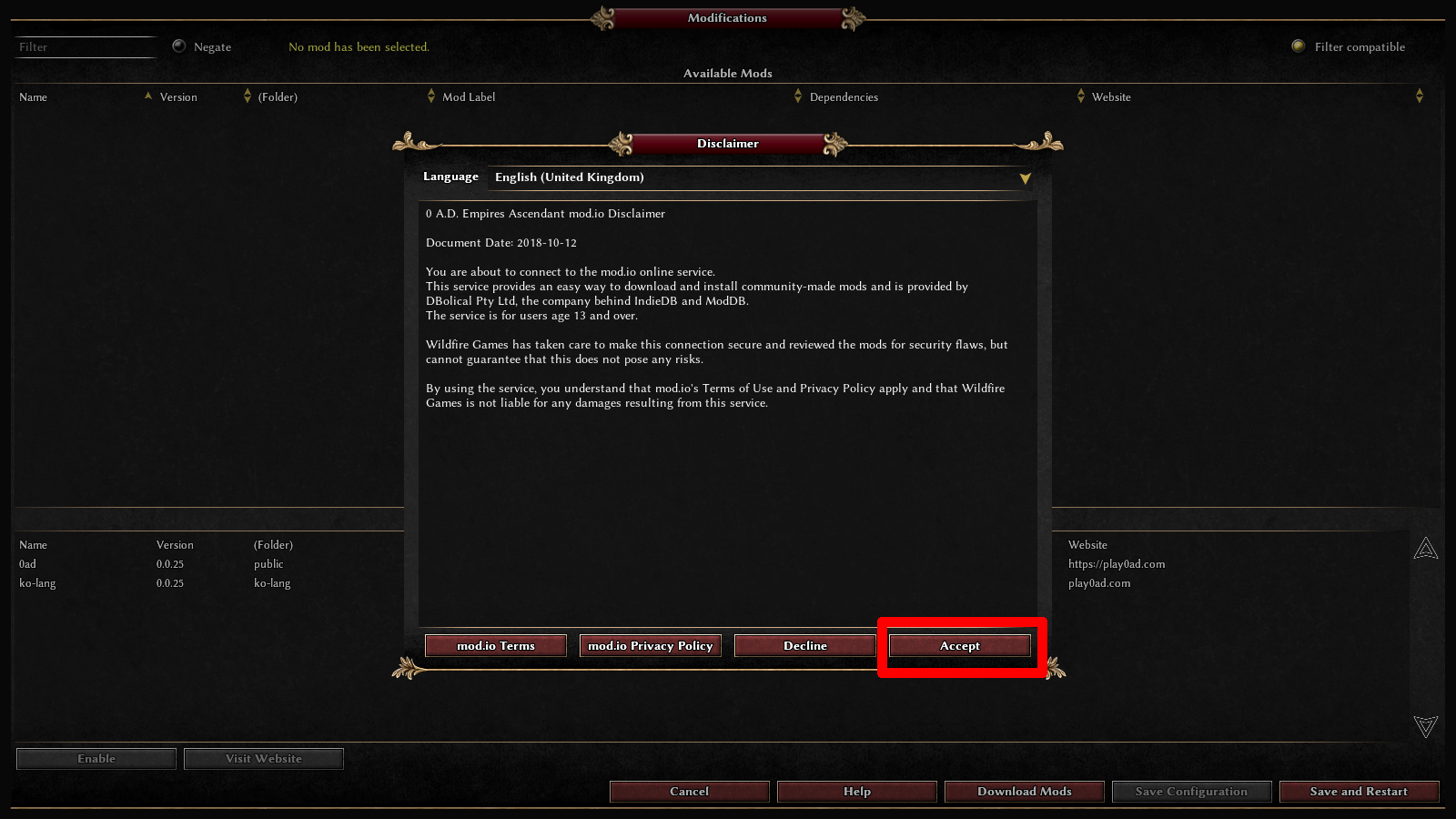Screen dimensions: 1456x819
Task: Click the Dependencies column sort arrows
Action: (1081, 96)
